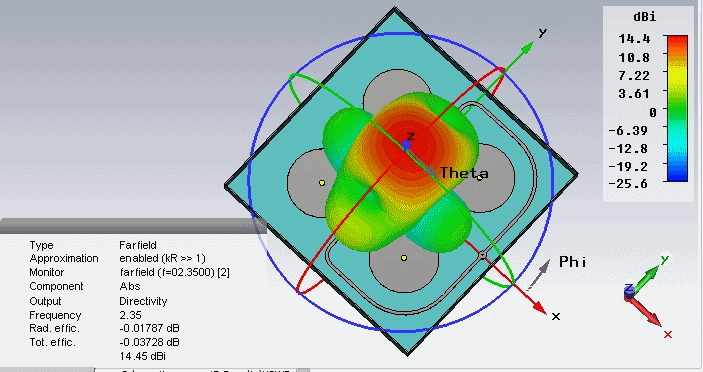Viewport: 703px width, 372px height.
Task: Select the yellow feed pin on bottom patch
Action: [x=404, y=258]
